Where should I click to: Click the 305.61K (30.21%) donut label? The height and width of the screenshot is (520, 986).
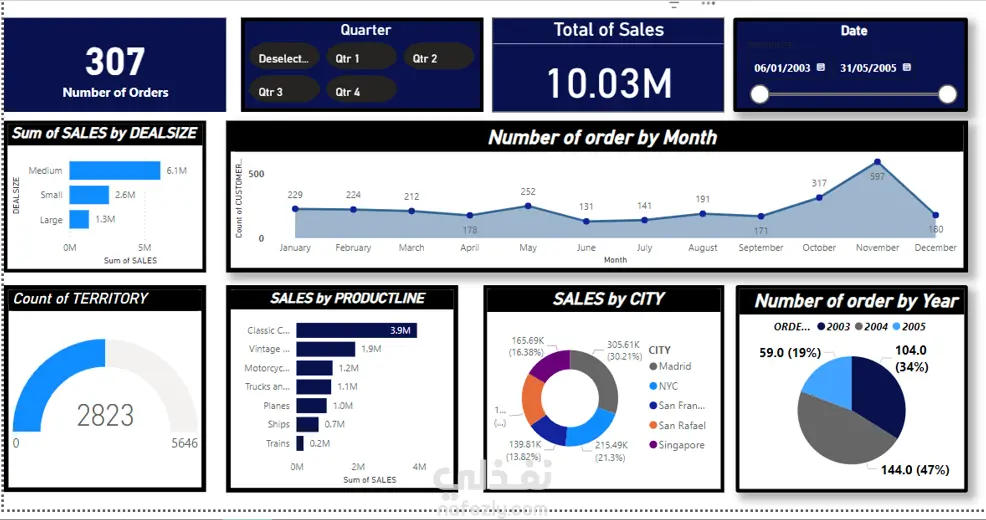pos(624,351)
